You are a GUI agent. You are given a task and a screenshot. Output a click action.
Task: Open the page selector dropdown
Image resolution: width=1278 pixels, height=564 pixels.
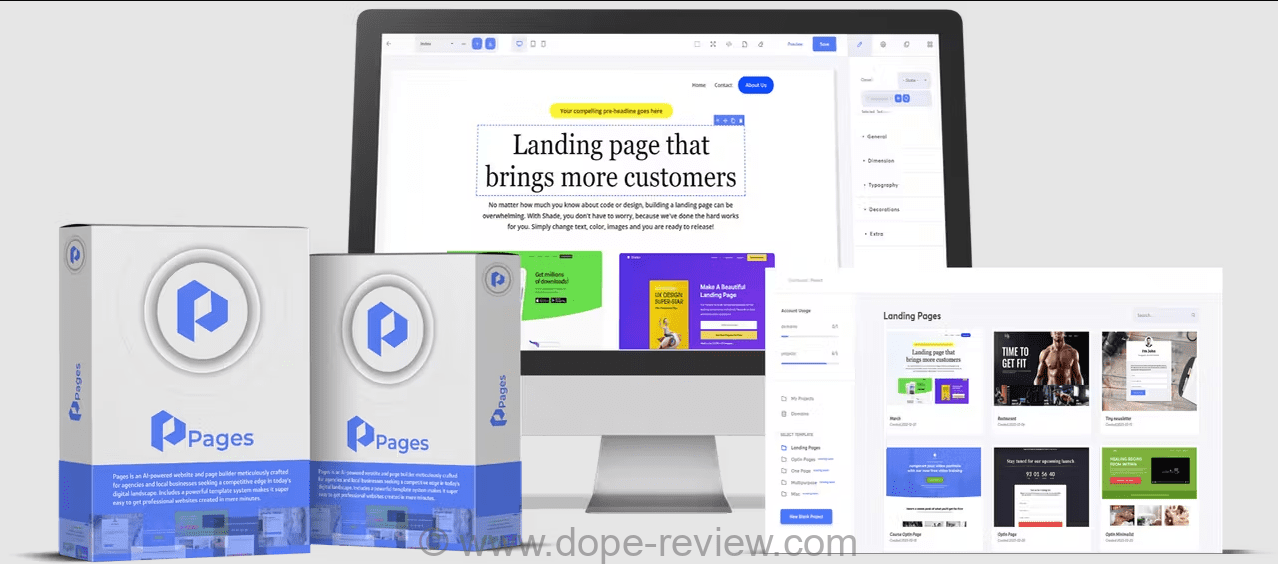tap(436, 44)
